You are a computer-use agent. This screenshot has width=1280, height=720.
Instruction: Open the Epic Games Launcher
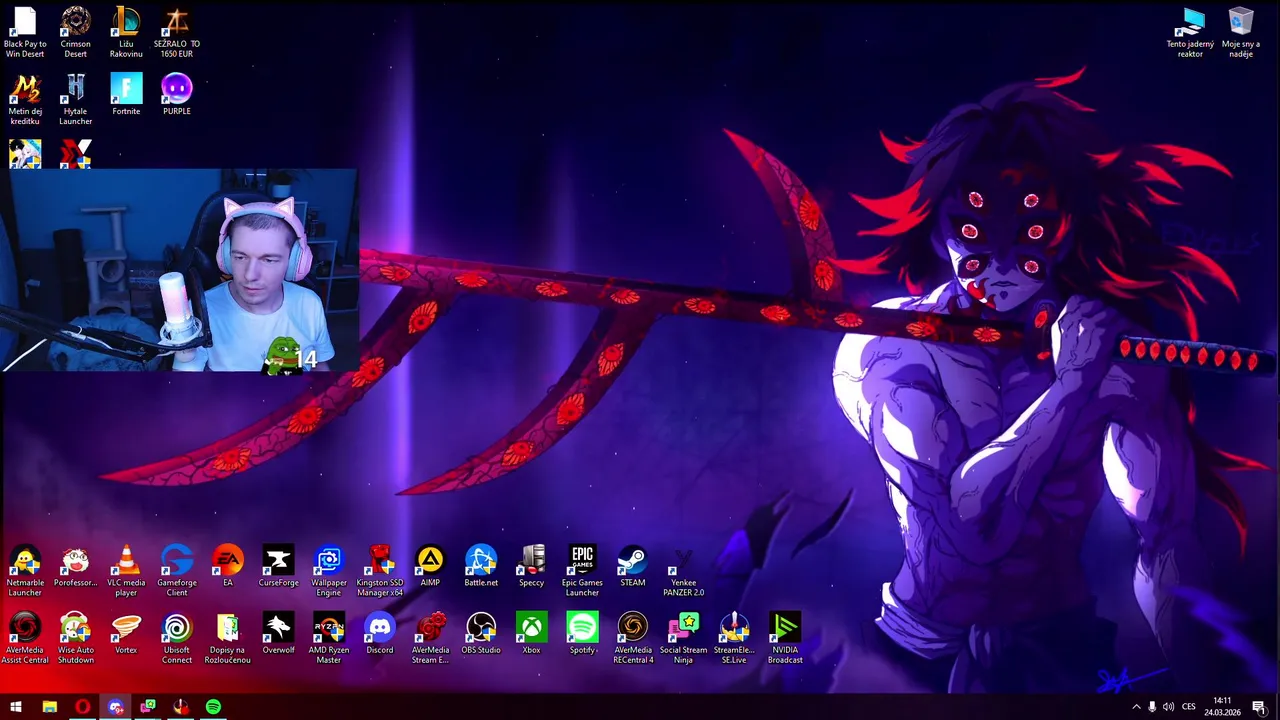pos(582,571)
